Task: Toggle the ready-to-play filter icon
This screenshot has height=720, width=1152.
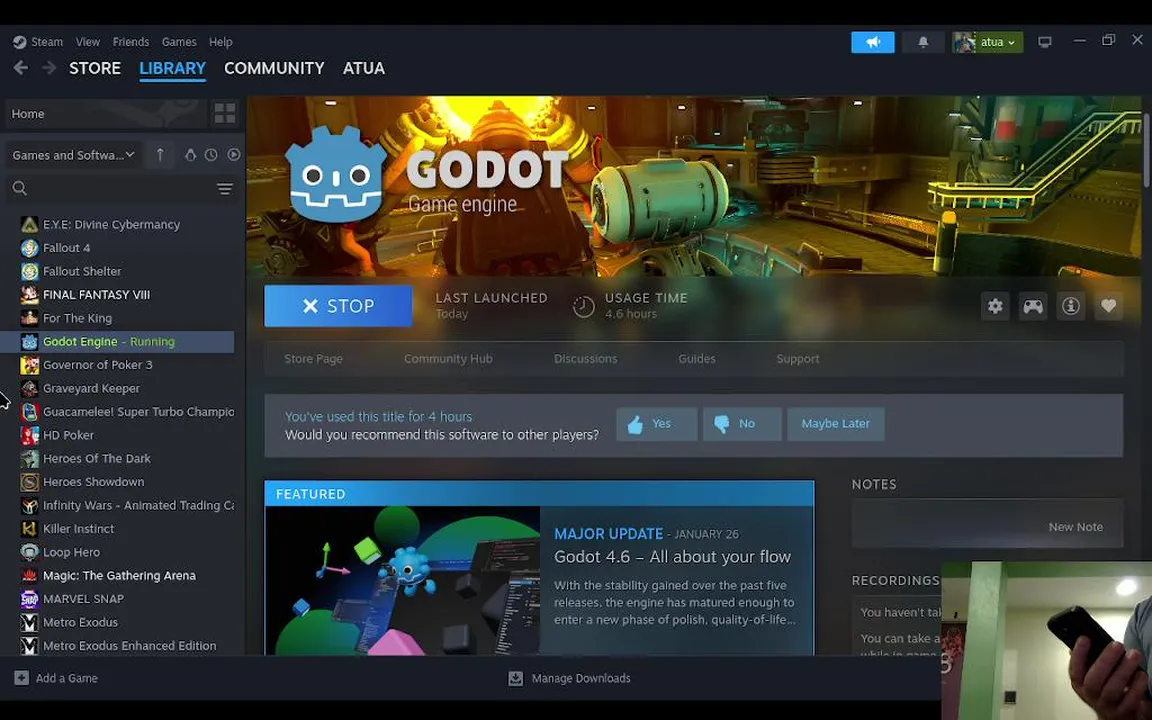Action: click(234, 154)
